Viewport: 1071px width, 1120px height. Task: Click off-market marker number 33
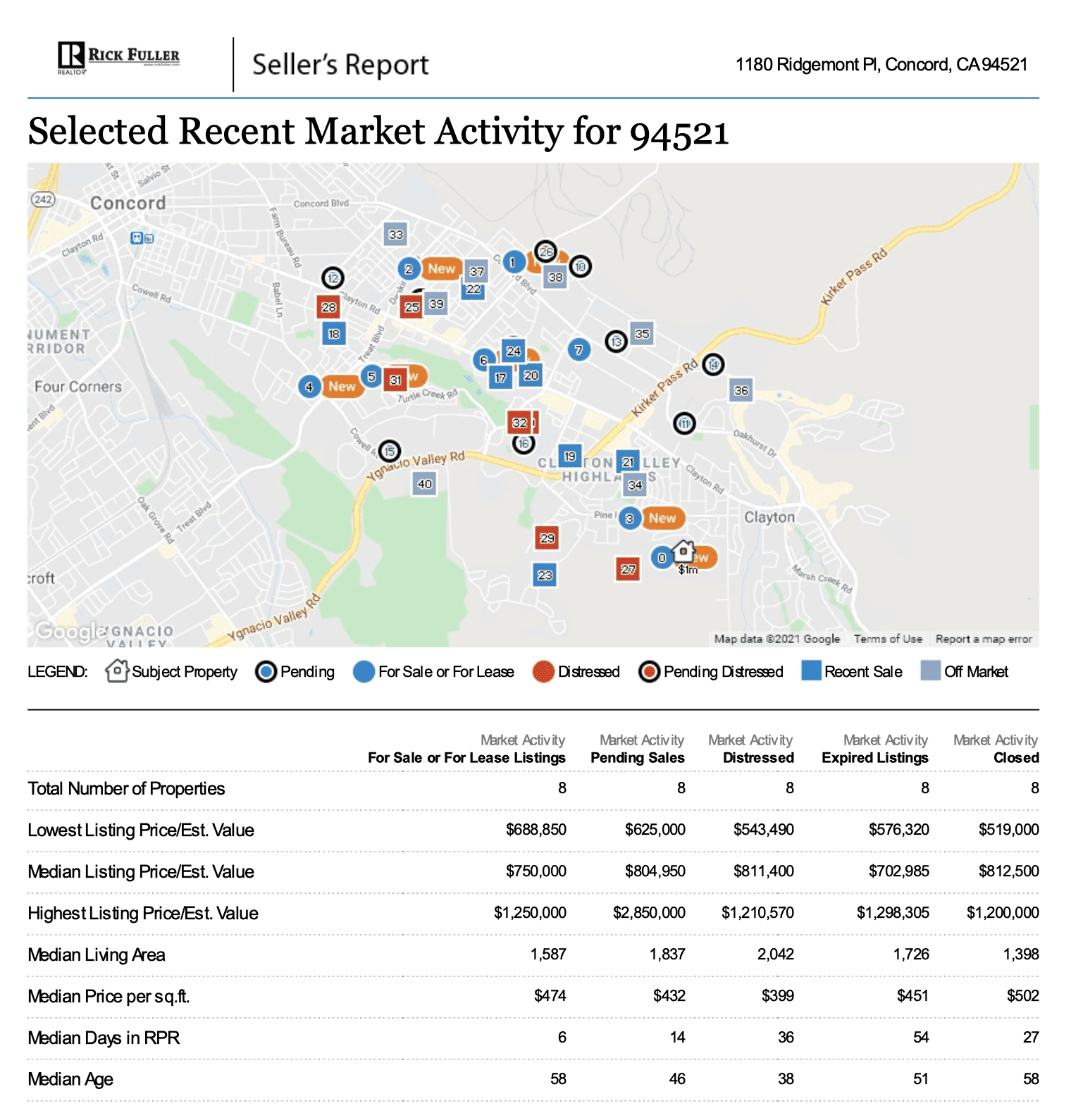(396, 235)
